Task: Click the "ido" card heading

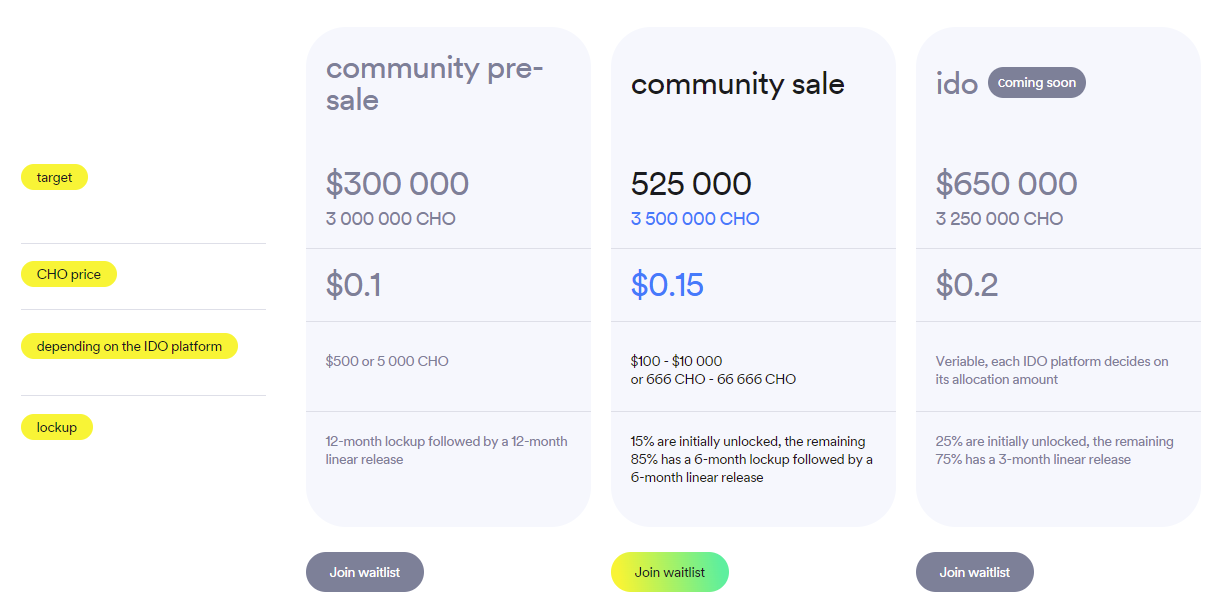Action: point(957,84)
